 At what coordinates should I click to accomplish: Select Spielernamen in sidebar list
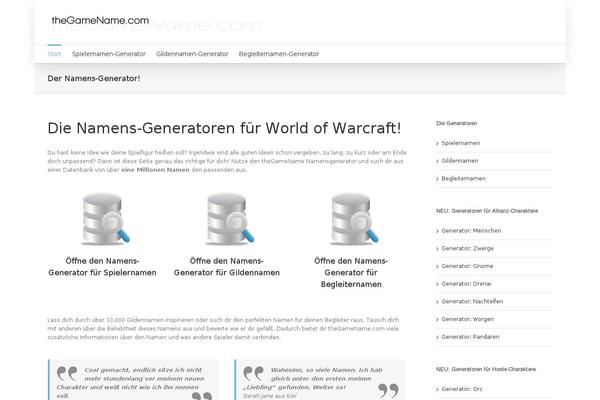(461, 143)
